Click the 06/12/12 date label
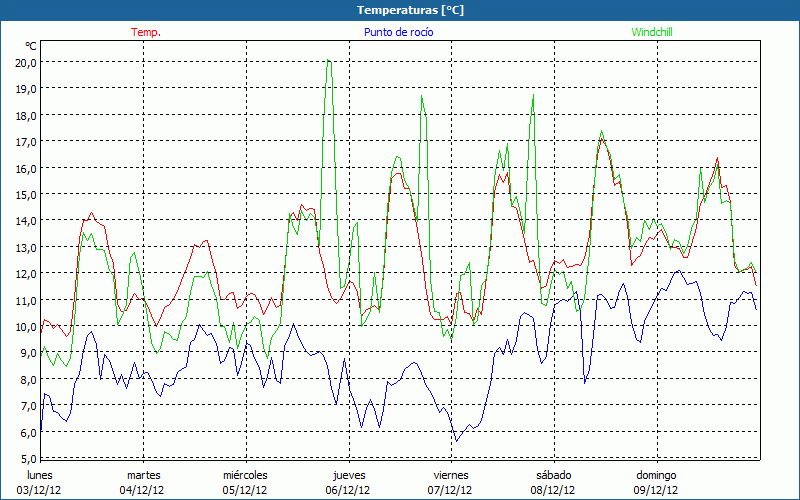Viewport: 800px width, 500px height. (x=348, y=490)
